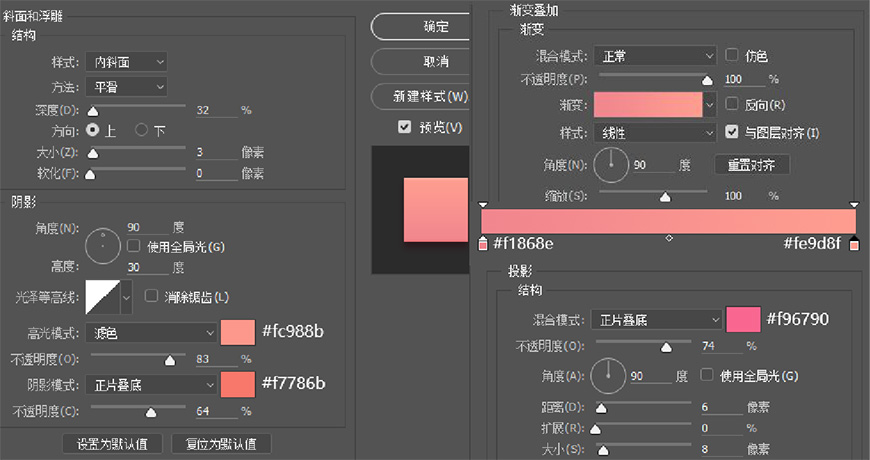Edit drop shadow 角度 field showing 90
The image size is (870, 460).
650,376
